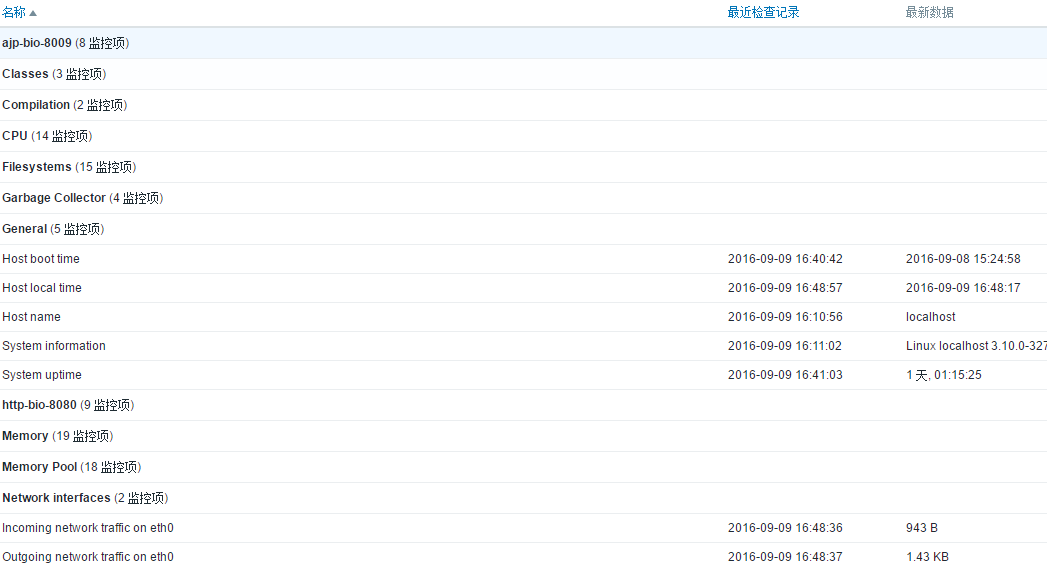Select the Host local time row
Viewport: 1047px width, 569px height.
pyautogui.click(x=42, y=288)
